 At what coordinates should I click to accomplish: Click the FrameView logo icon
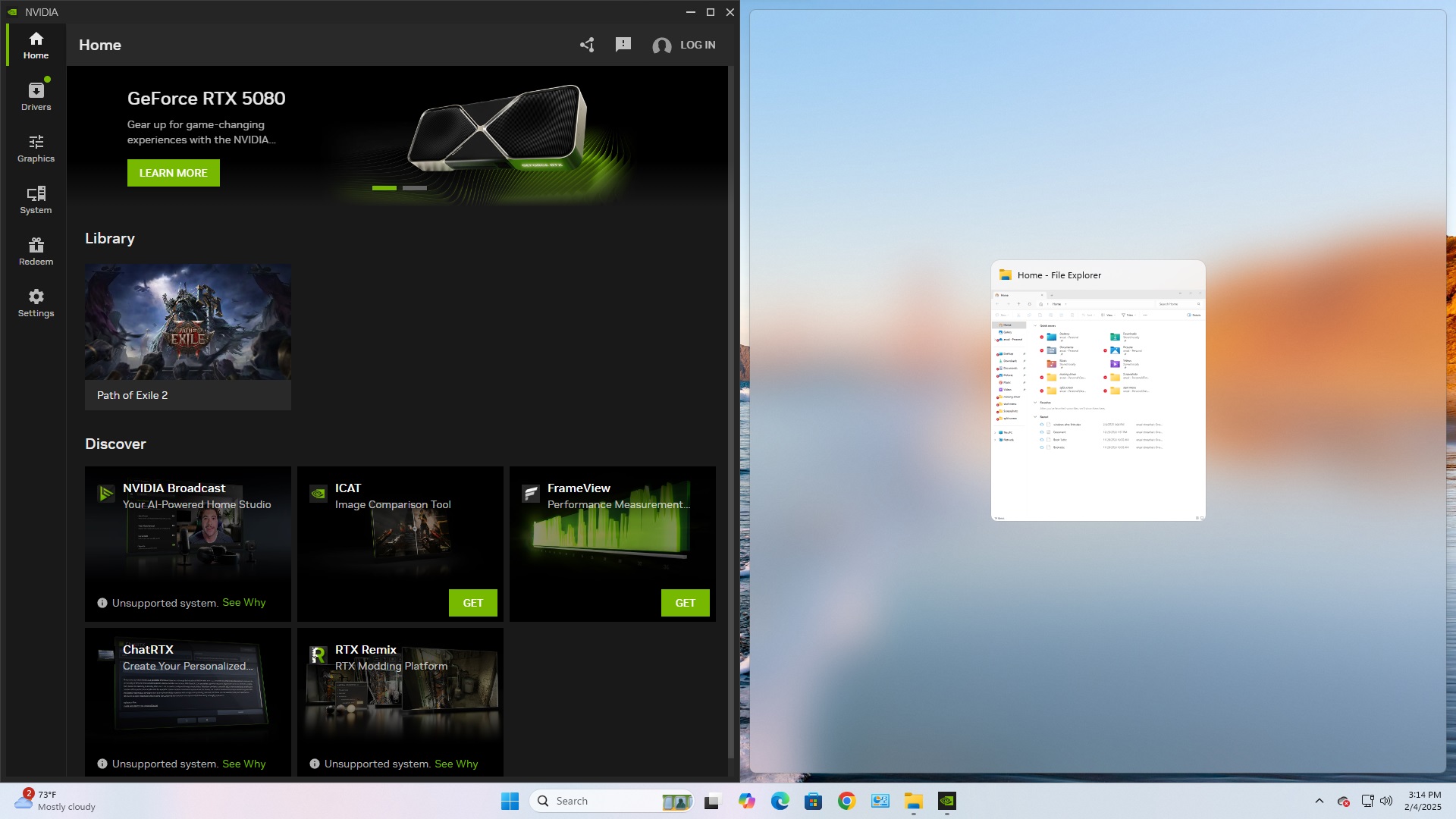(531, 494)
